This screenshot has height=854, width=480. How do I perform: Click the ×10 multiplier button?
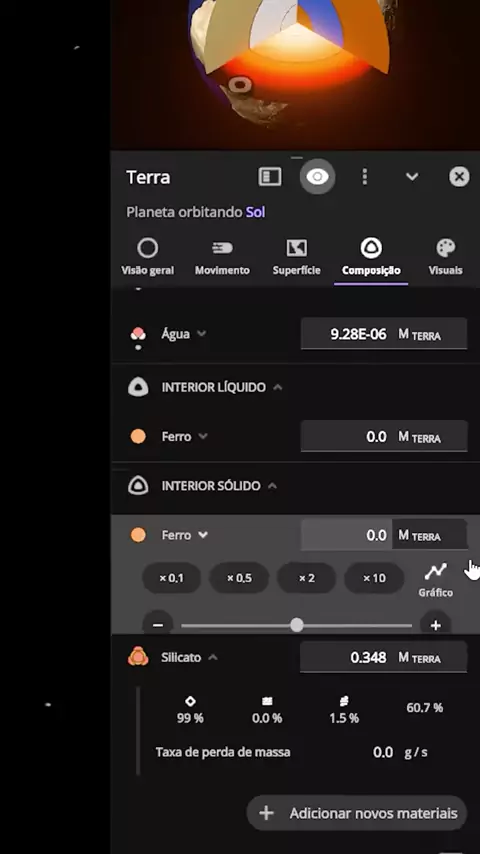click(374, 578)
